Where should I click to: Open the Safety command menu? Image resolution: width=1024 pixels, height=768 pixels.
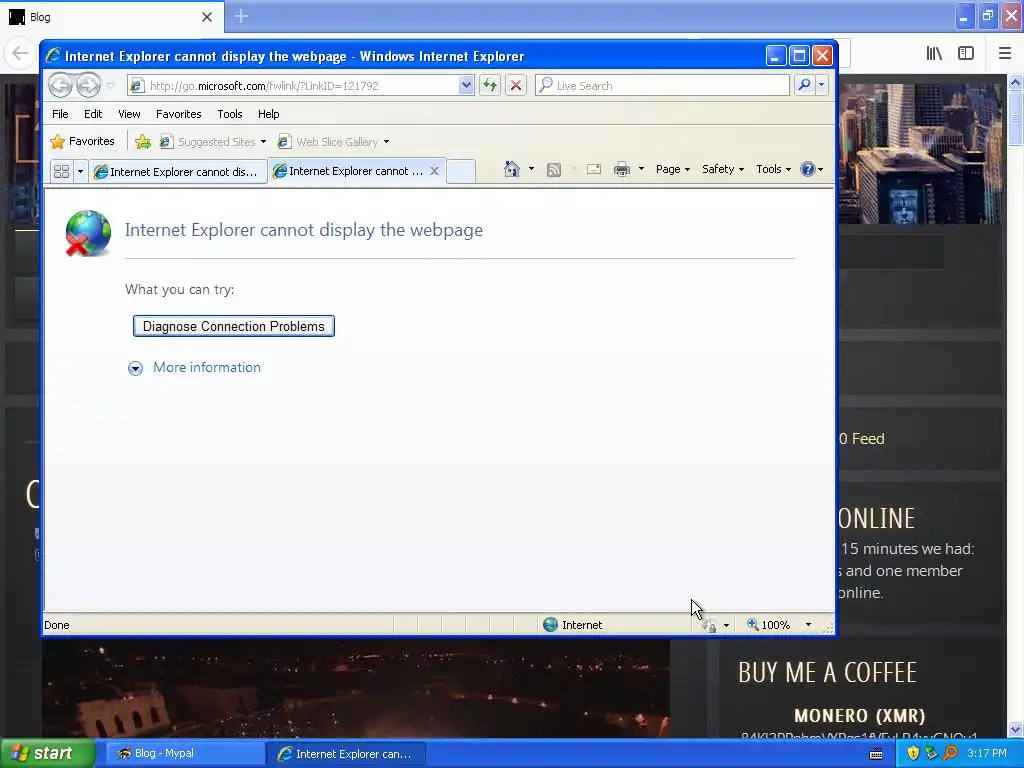point(723,169)
